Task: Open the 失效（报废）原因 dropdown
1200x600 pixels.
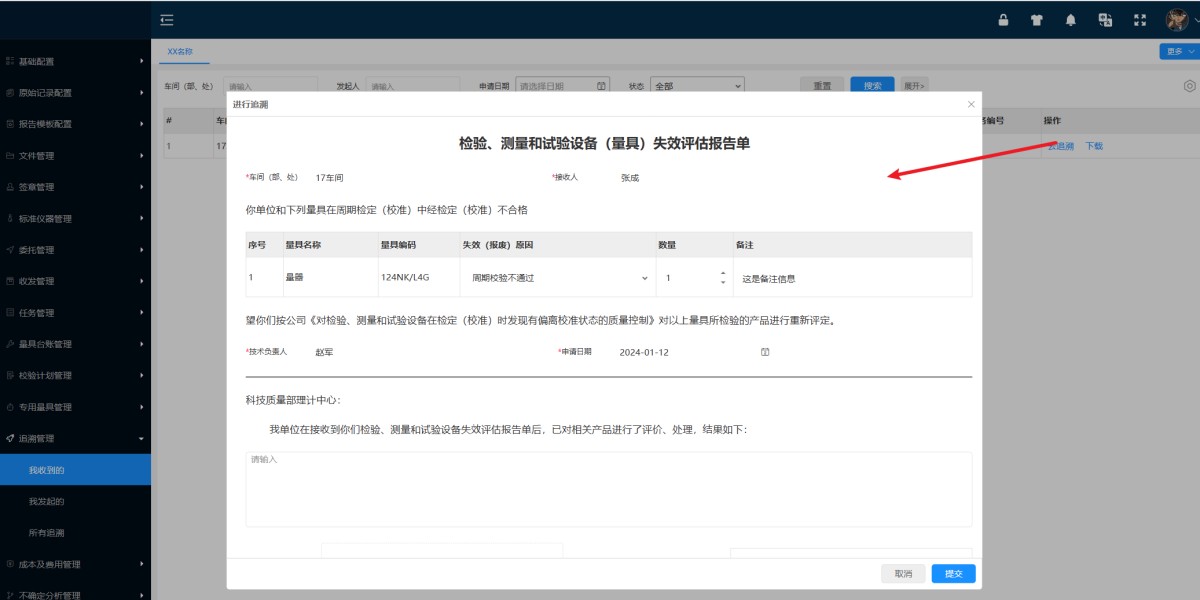Action: (x=645, y=277)
